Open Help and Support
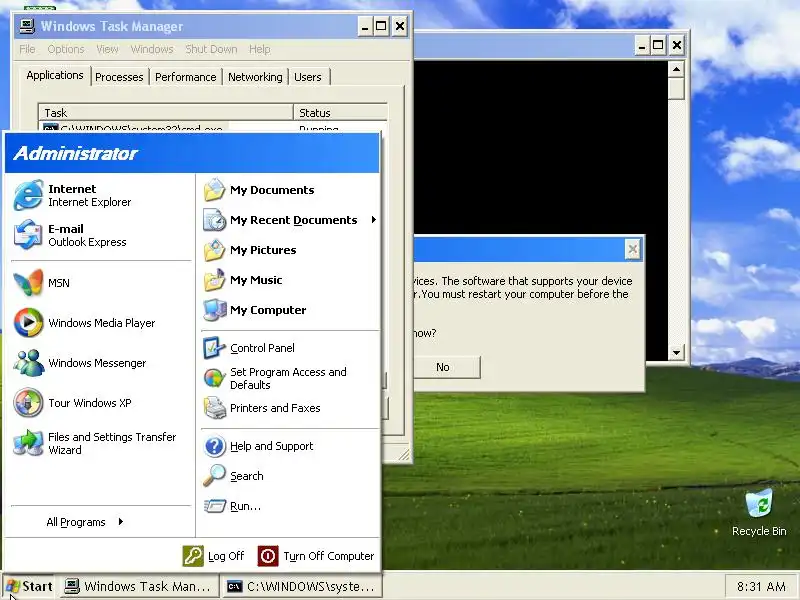 (x=290, y=446)
